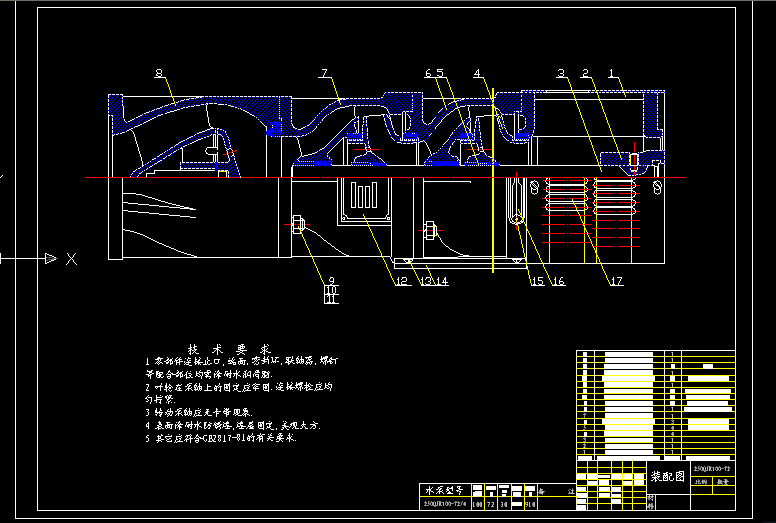Image resolution: width=776 pixels, height=523 pixels.
Task: Click part callout number 8
Action: pos(159,73)
